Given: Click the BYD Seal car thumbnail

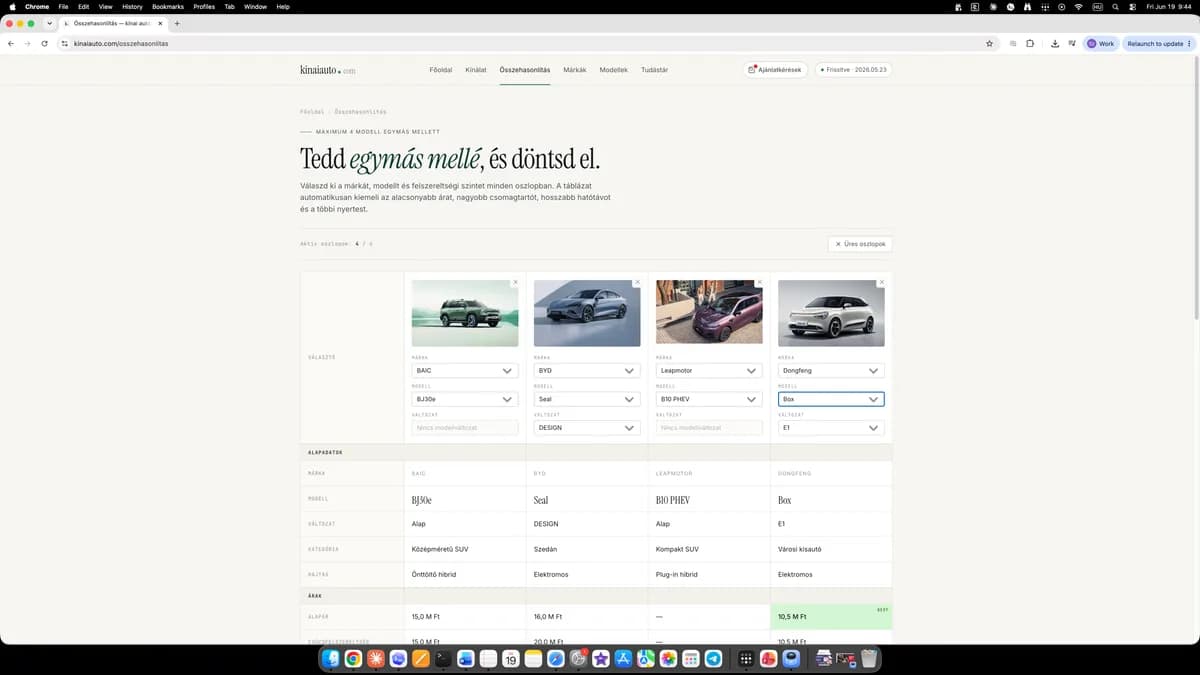Looking at the screenshot, I should 587,313.
